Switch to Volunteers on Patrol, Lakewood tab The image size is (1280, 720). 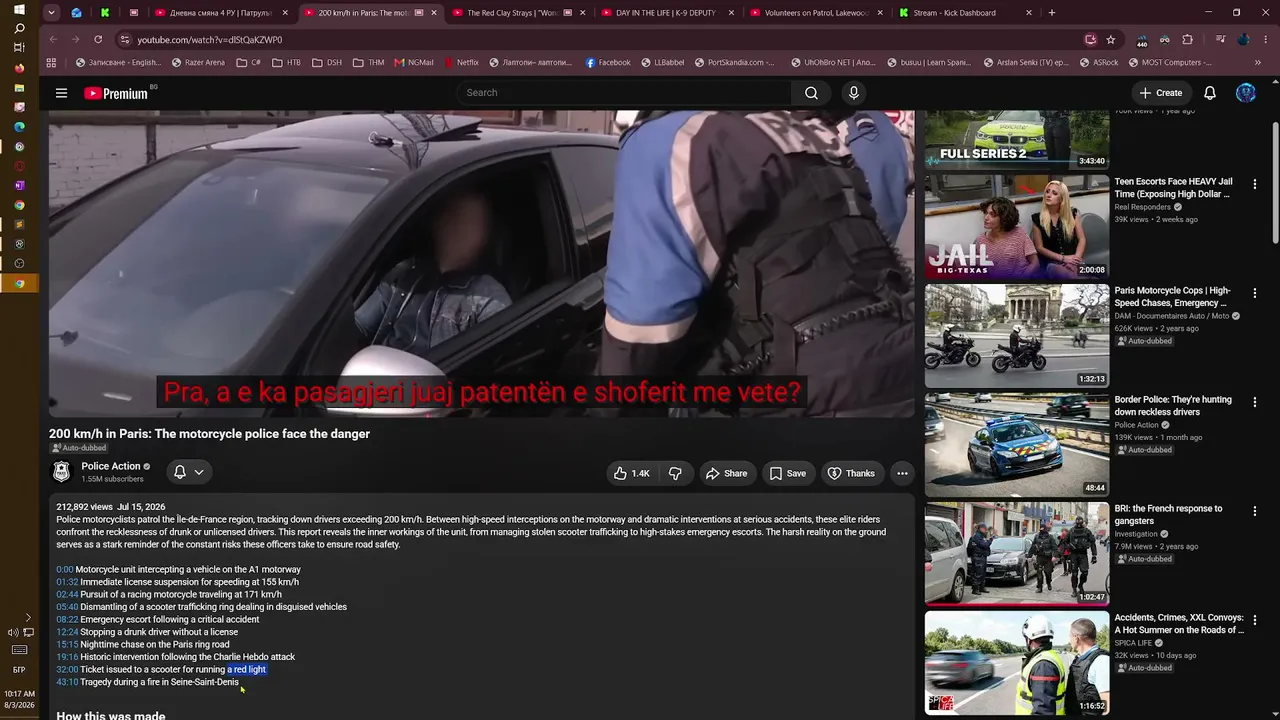(816, 13)
